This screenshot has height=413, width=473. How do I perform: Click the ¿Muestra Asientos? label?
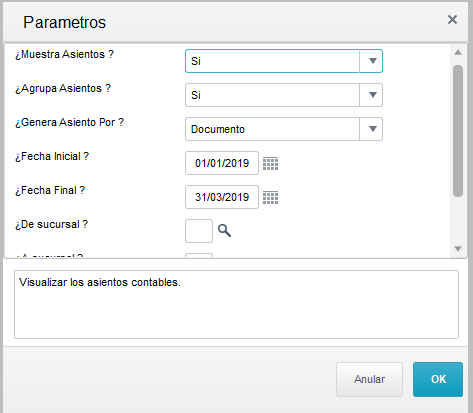(x=64, y=54)
